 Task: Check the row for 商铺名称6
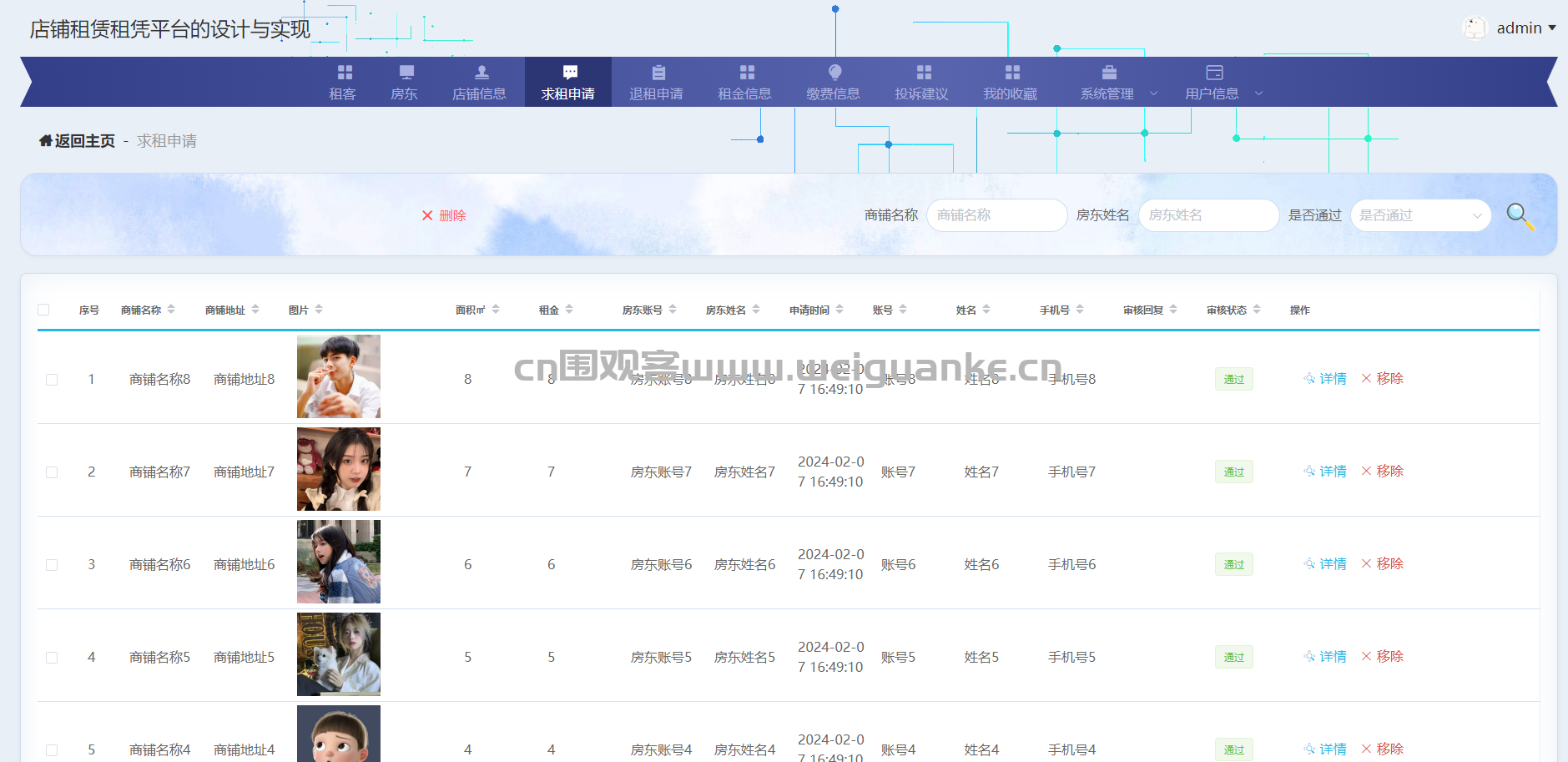(x=52, y=565)
